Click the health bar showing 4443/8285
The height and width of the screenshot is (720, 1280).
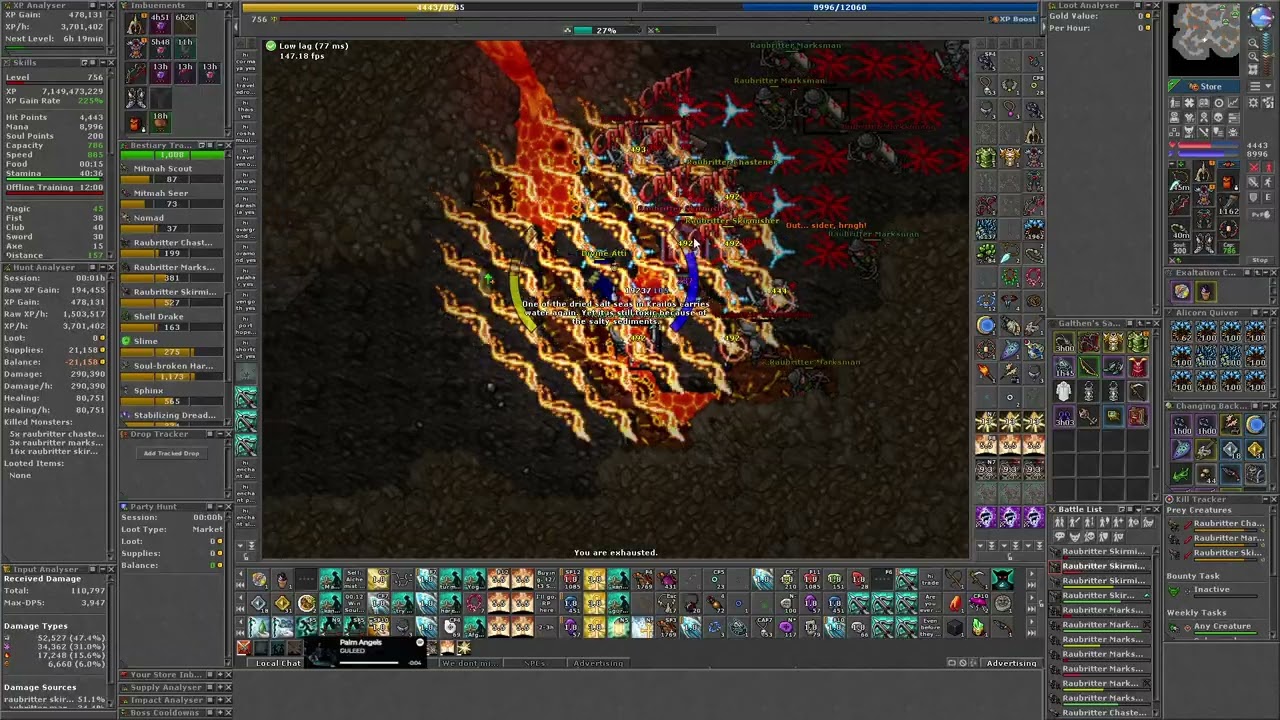pyautogui.click(x=440, y=7)
